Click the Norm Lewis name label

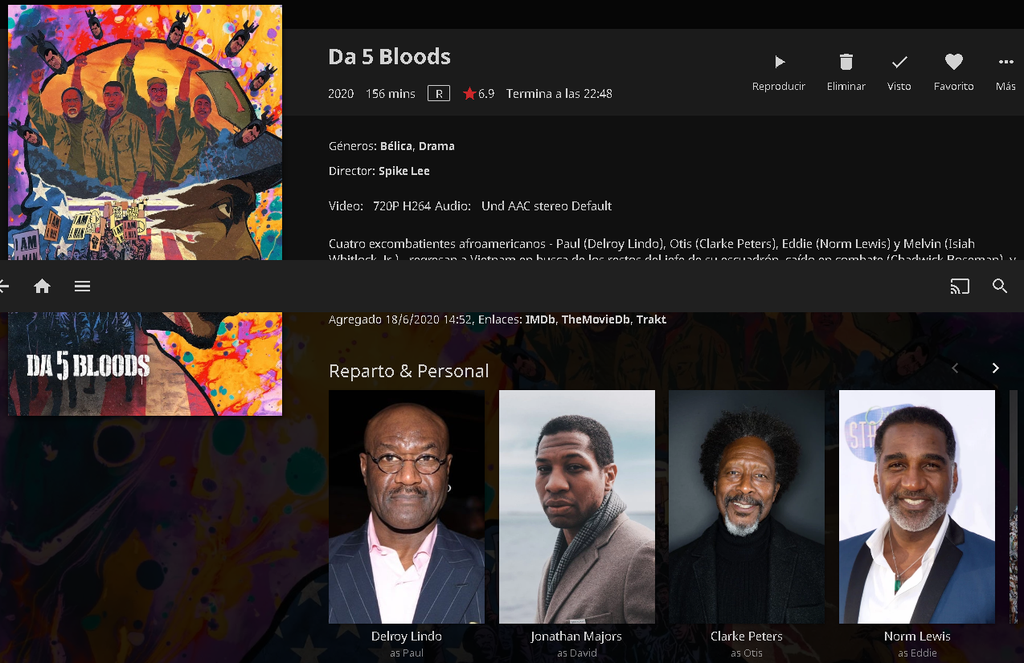tap(917, 636)
